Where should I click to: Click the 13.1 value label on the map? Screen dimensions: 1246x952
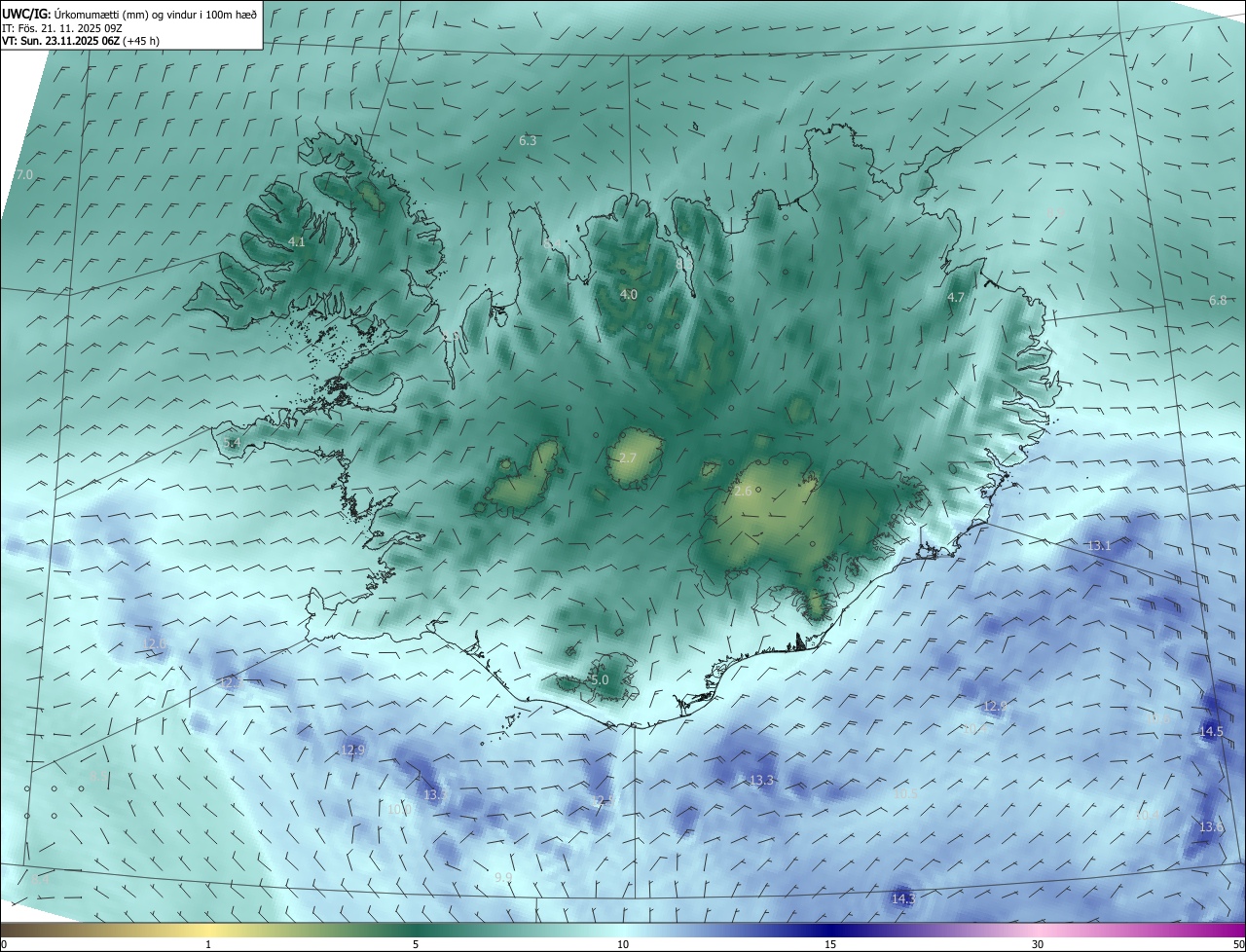point(1099,545)
